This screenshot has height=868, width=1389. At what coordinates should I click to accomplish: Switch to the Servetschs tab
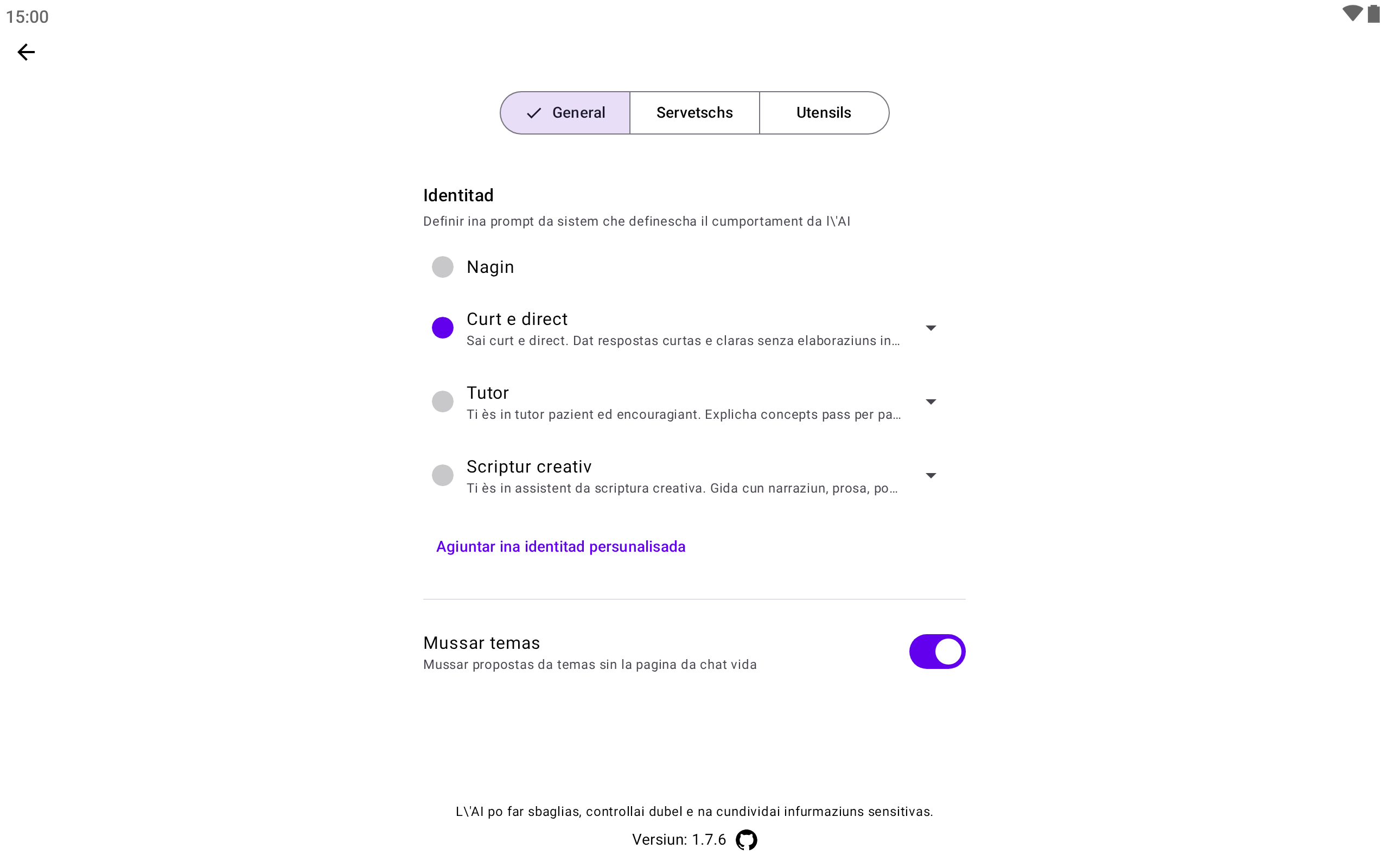point(694,113)
